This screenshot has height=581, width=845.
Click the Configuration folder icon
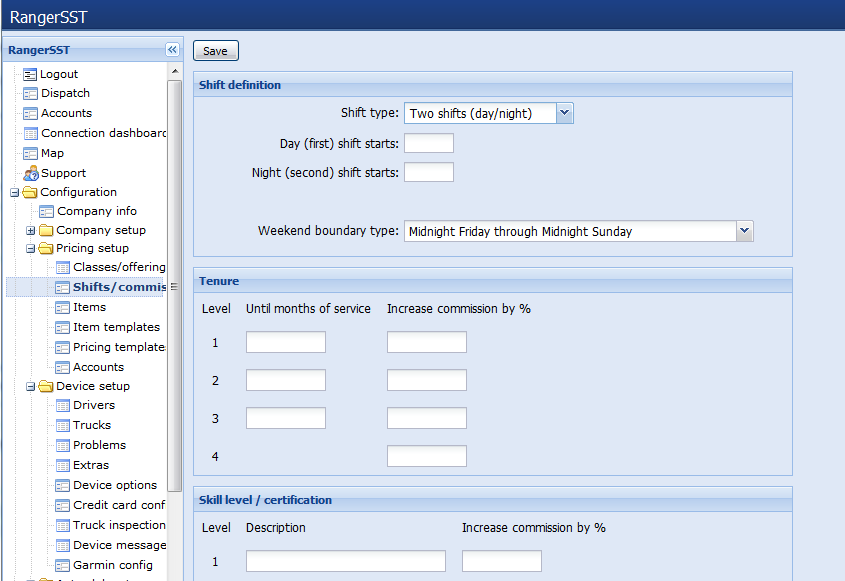(x=30, y=192)
